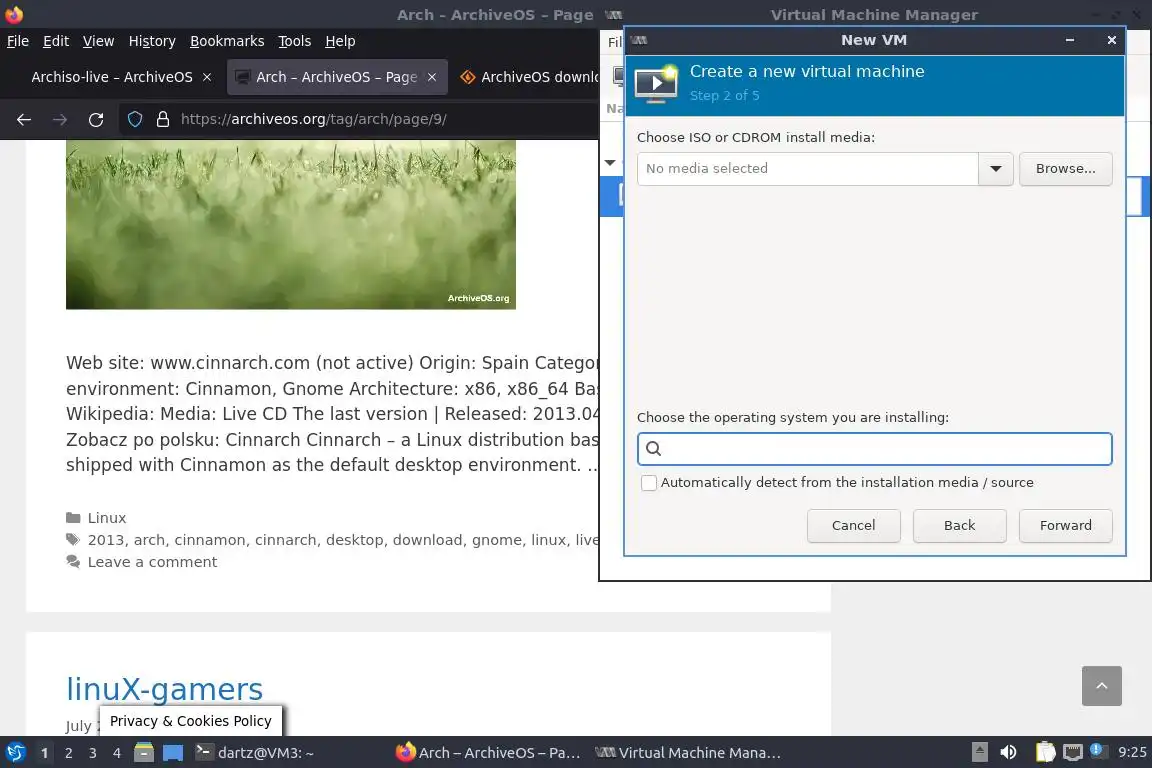Focus the Firefox Arch – ArchiveOS taskbar entry
The image size is (1152, 768).
click(489, 753)
